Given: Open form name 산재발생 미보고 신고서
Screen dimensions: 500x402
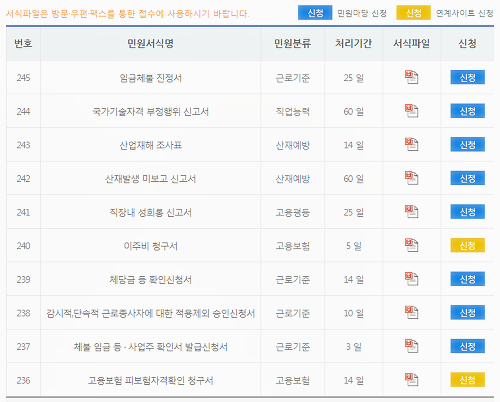Looking at the screenshot, I should point(151,179).
